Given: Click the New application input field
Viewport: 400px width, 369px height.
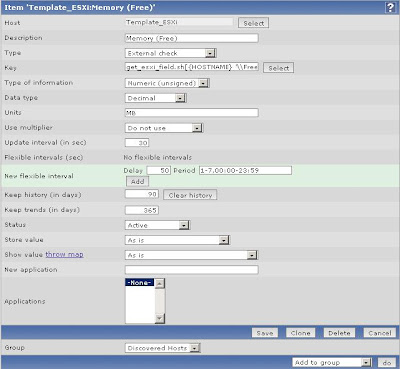Looking at the screenshot, I should tap(191, 270).
